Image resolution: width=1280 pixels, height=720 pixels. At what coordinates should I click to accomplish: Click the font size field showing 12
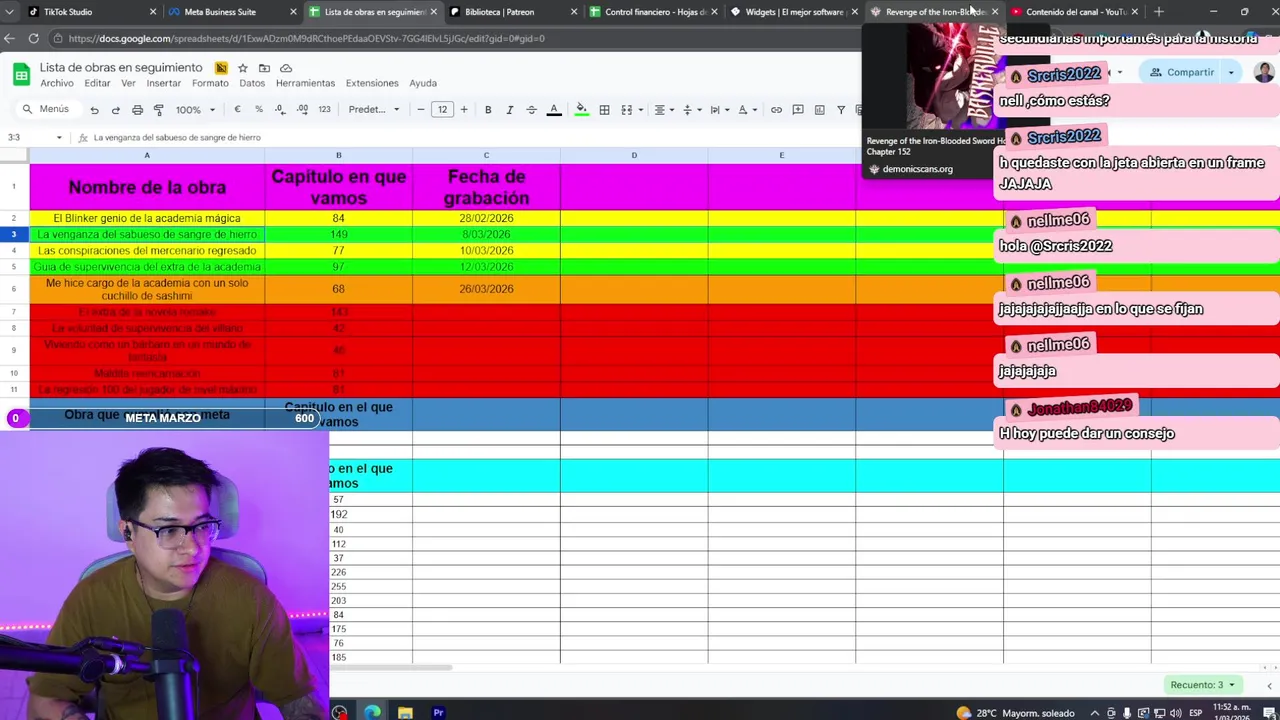pos(442,110)
